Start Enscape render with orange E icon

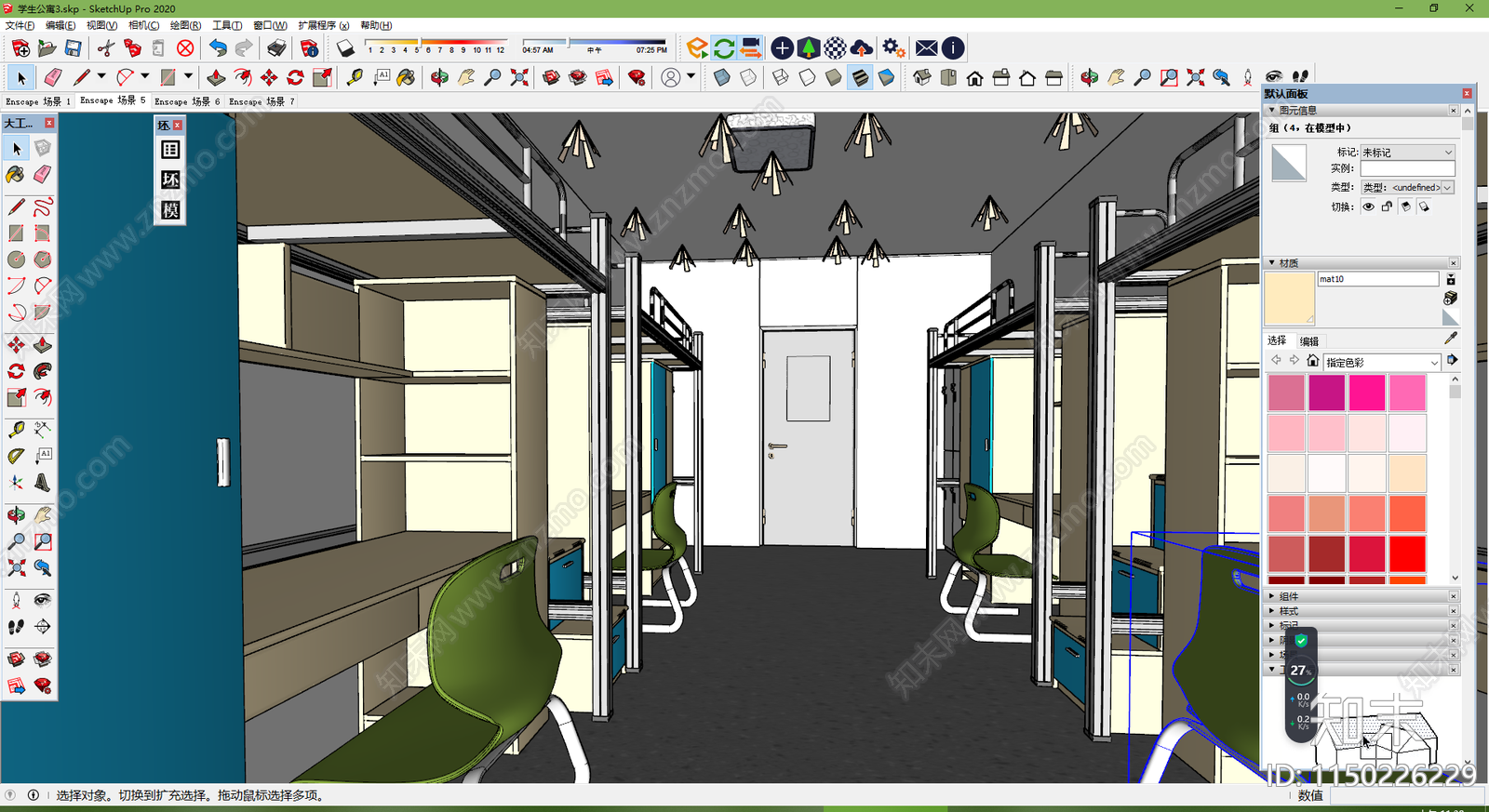[697, 47]
